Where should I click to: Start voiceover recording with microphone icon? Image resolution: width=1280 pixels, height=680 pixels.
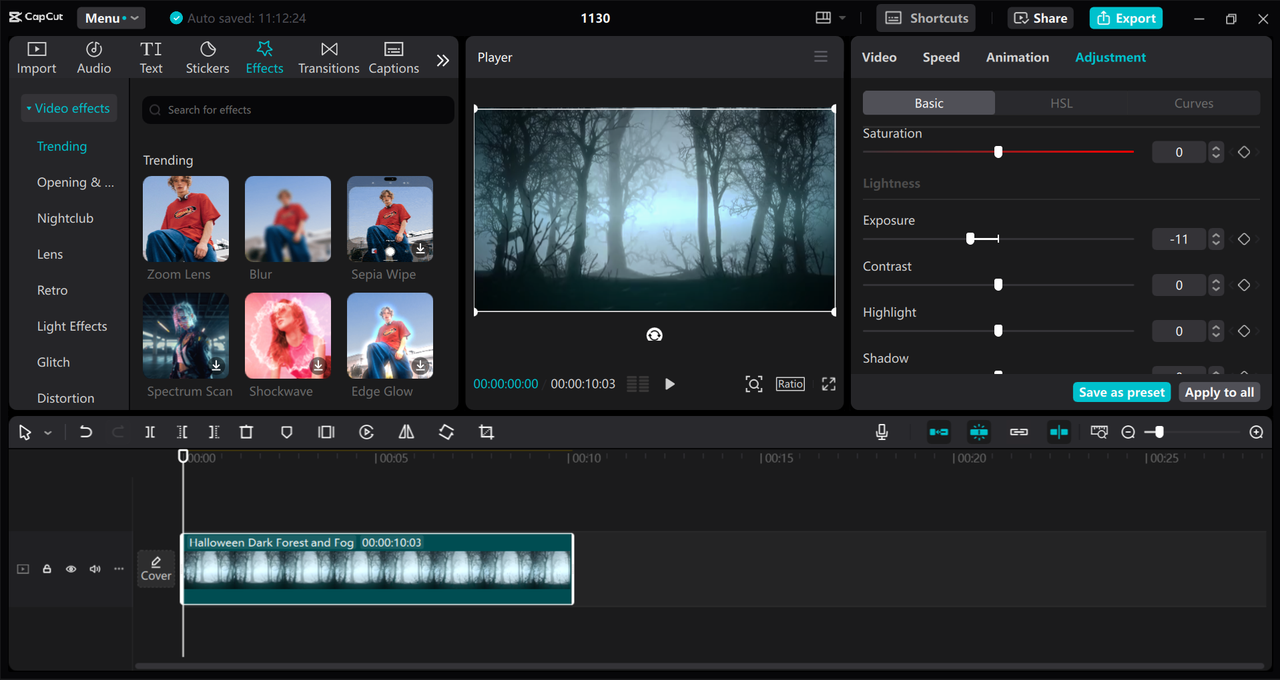(x=882, y=432)
